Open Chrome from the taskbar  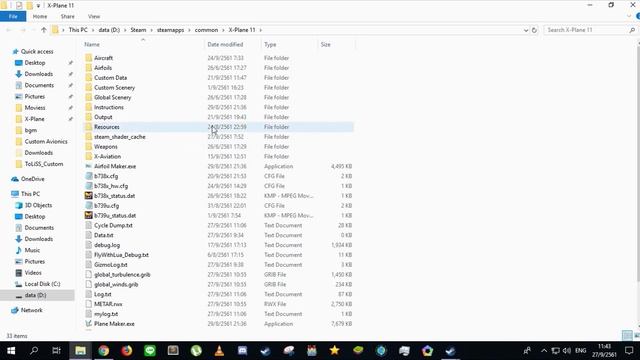pos(104,351)
